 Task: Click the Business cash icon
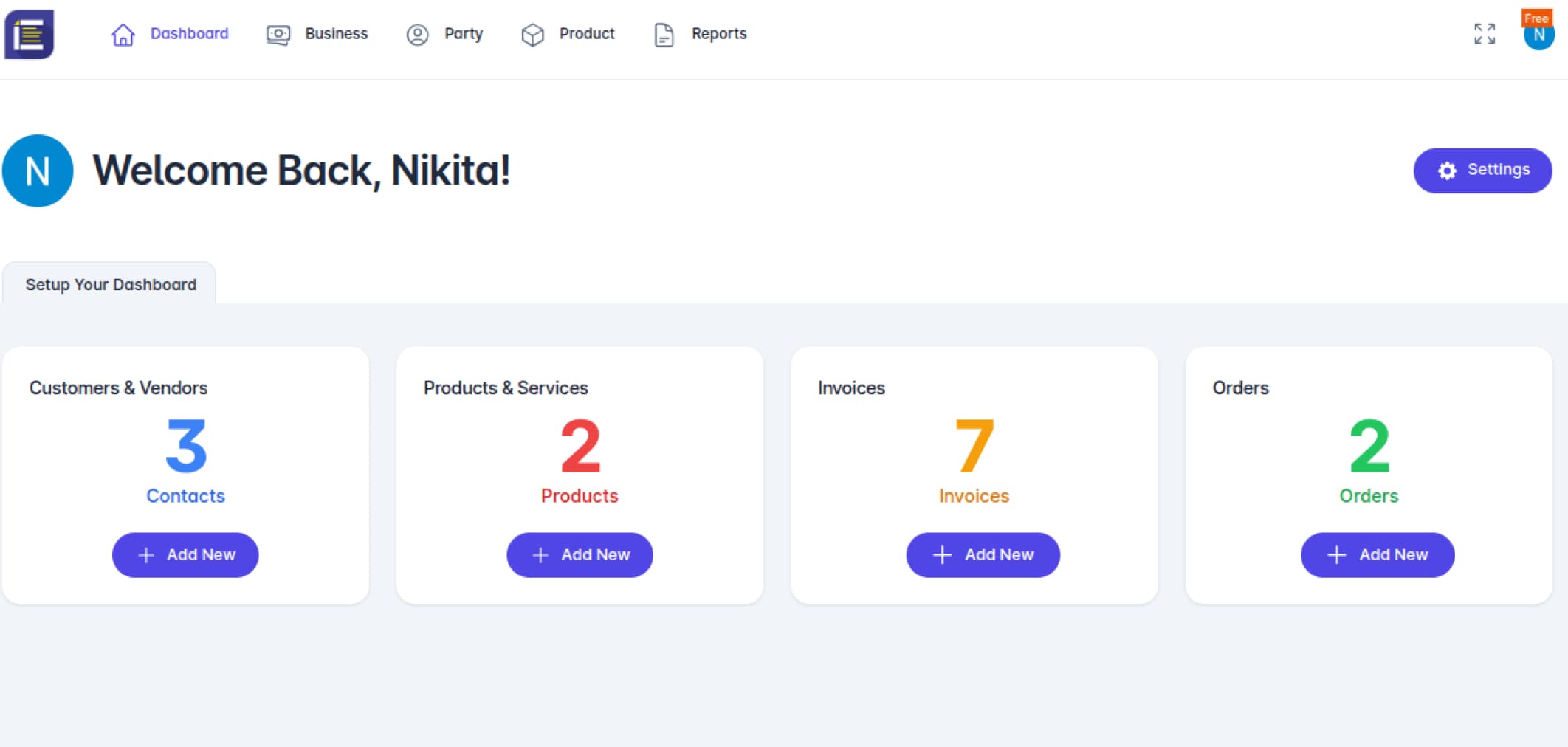click(x=278, y=34)
